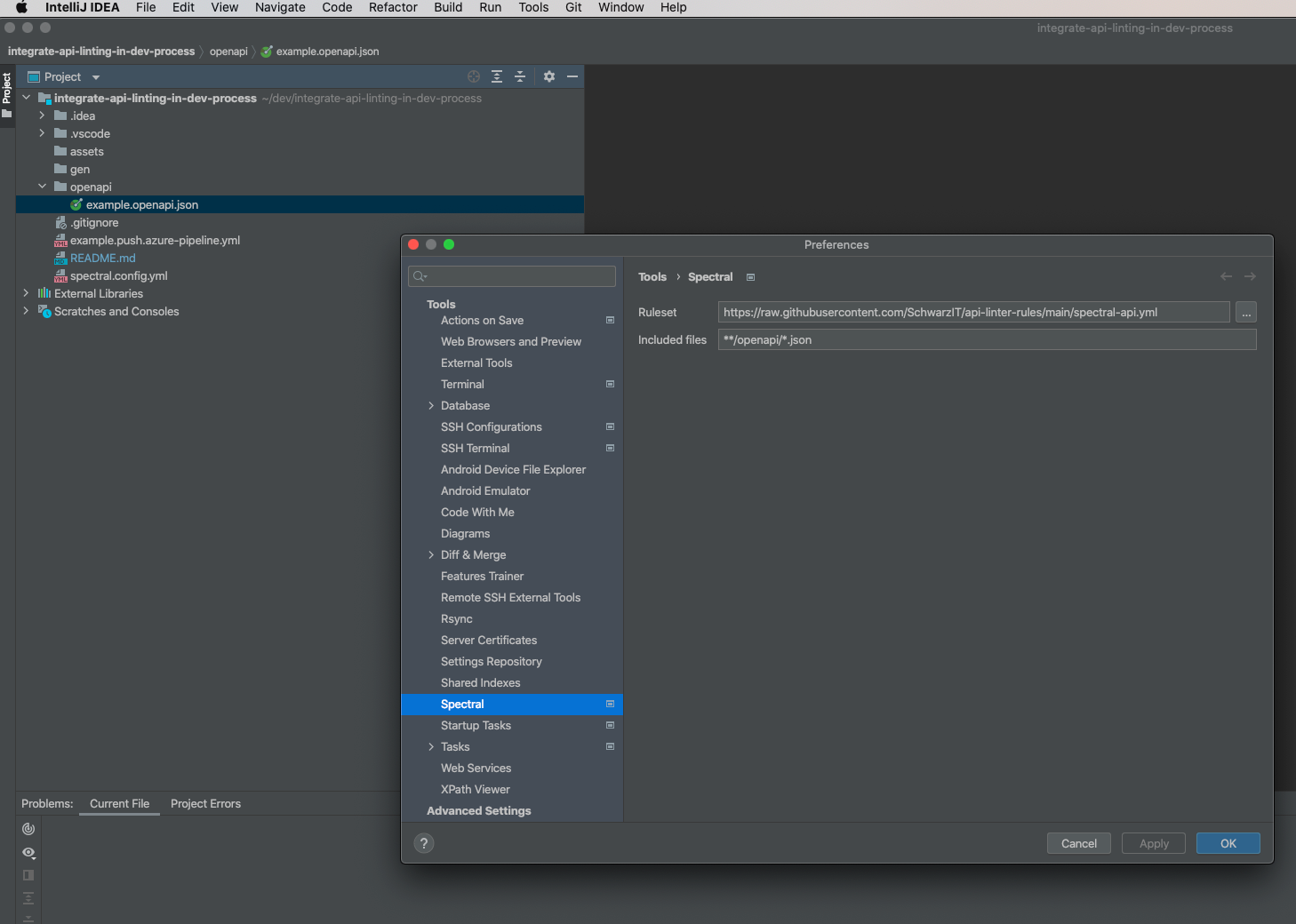Click OK in Preferences dialog
This screenshot has height=924, width=1296.
(1228, 843)
